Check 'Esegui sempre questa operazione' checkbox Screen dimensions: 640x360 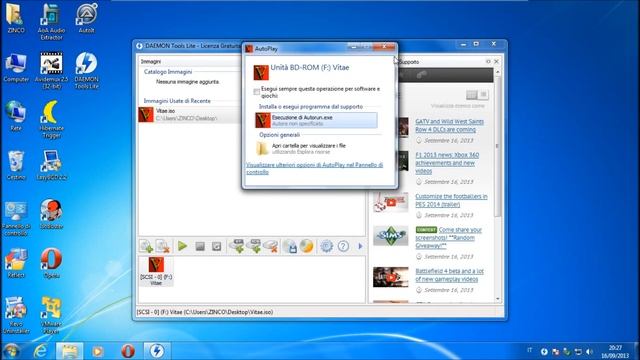(256, 92)
